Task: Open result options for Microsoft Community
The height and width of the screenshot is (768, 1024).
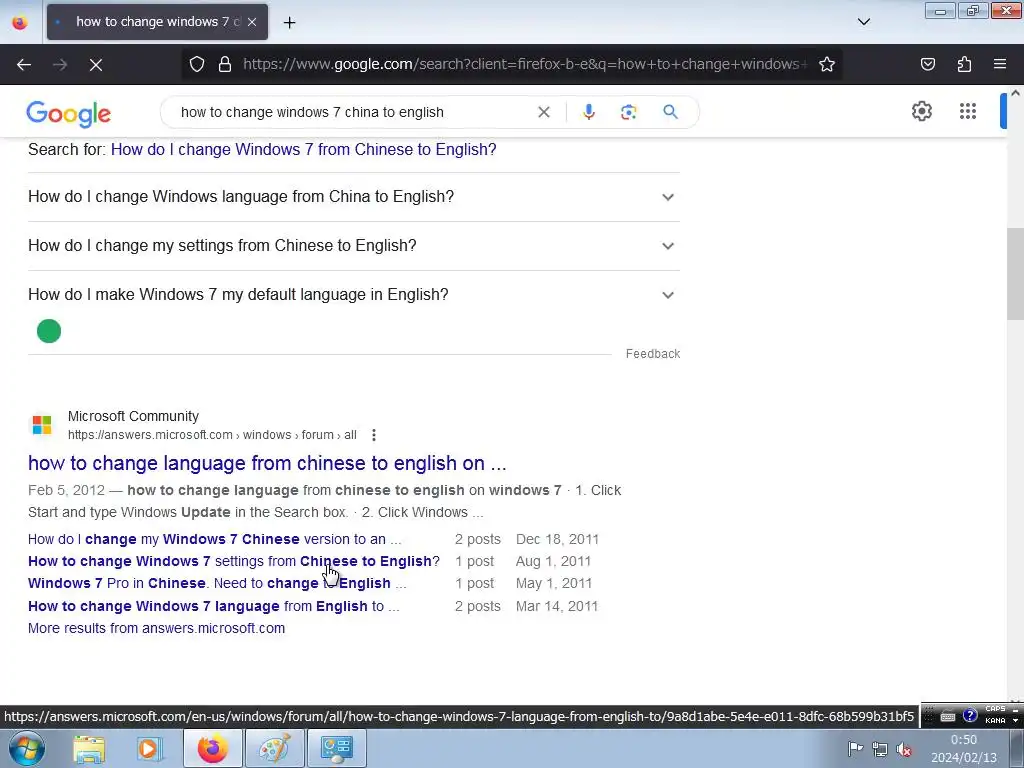Action: tap(374, 435)
